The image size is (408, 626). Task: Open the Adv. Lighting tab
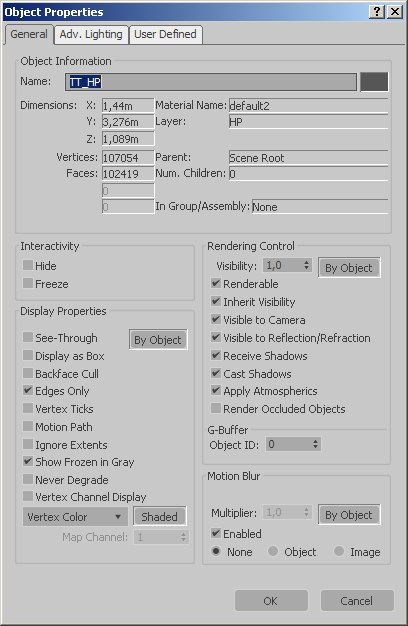91,34
